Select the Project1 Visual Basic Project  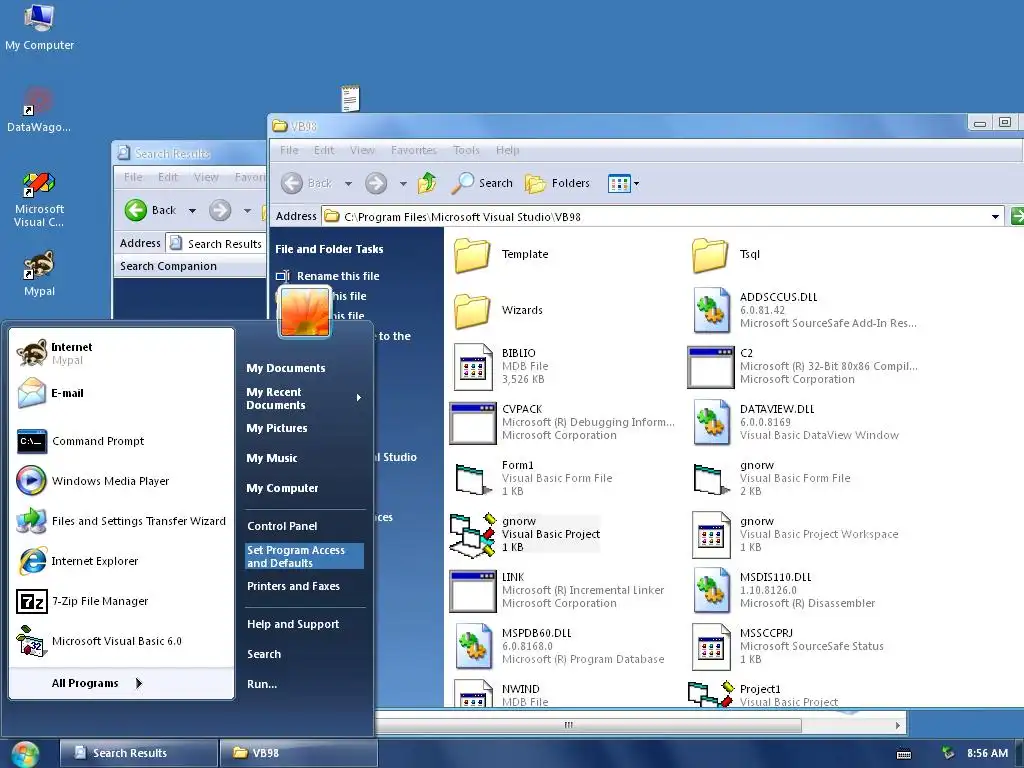[x=763, y=695]
